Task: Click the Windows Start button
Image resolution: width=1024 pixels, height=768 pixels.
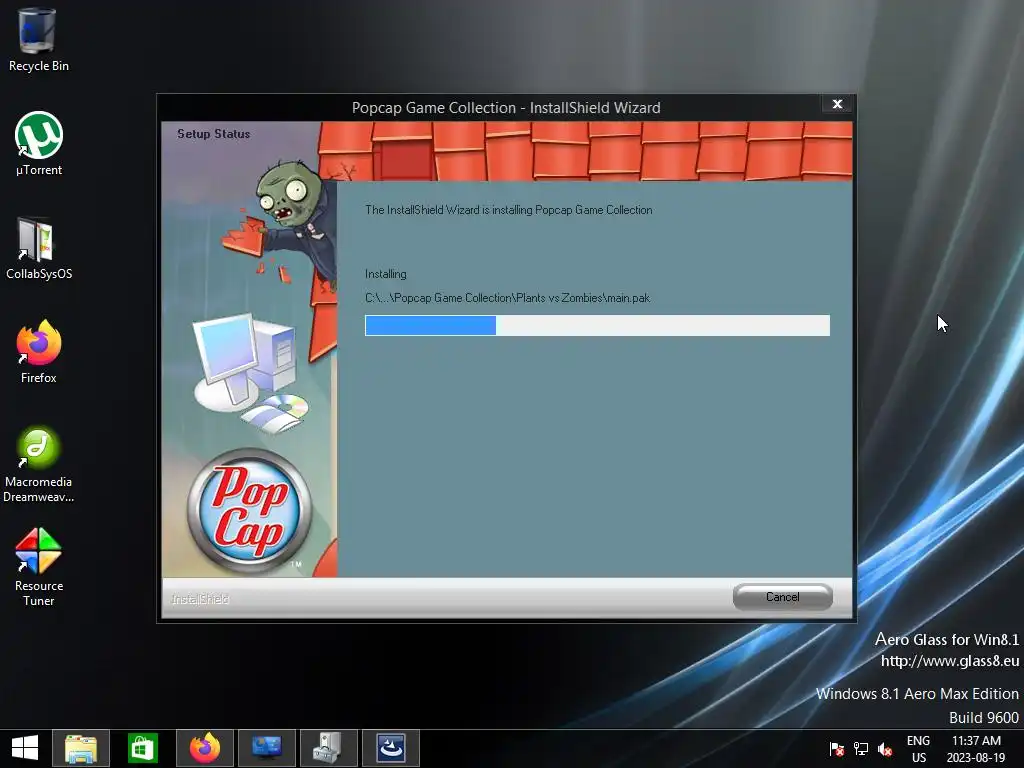Action: click(25, 748)
